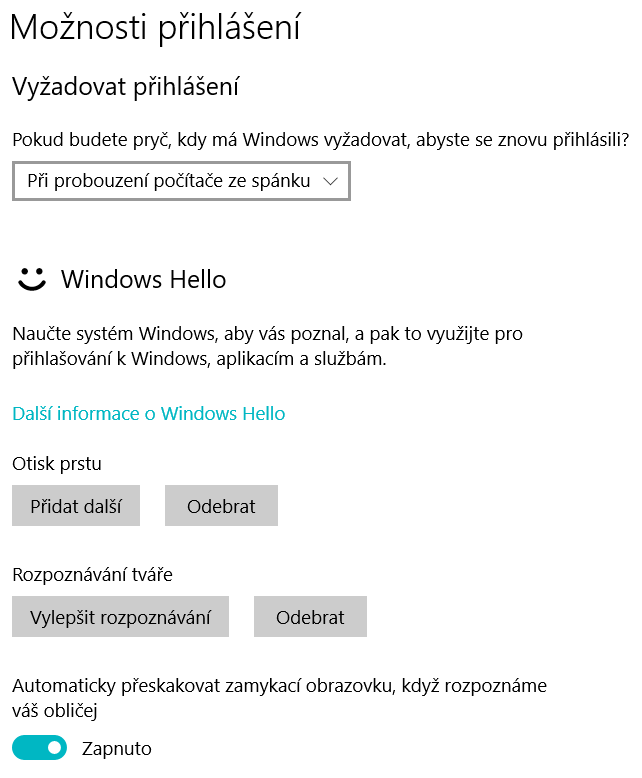Click the Windows Hello smiley face icon
The width and height of the screenshot is (642, 778).
pyautogui.click(x=32, y=279)
